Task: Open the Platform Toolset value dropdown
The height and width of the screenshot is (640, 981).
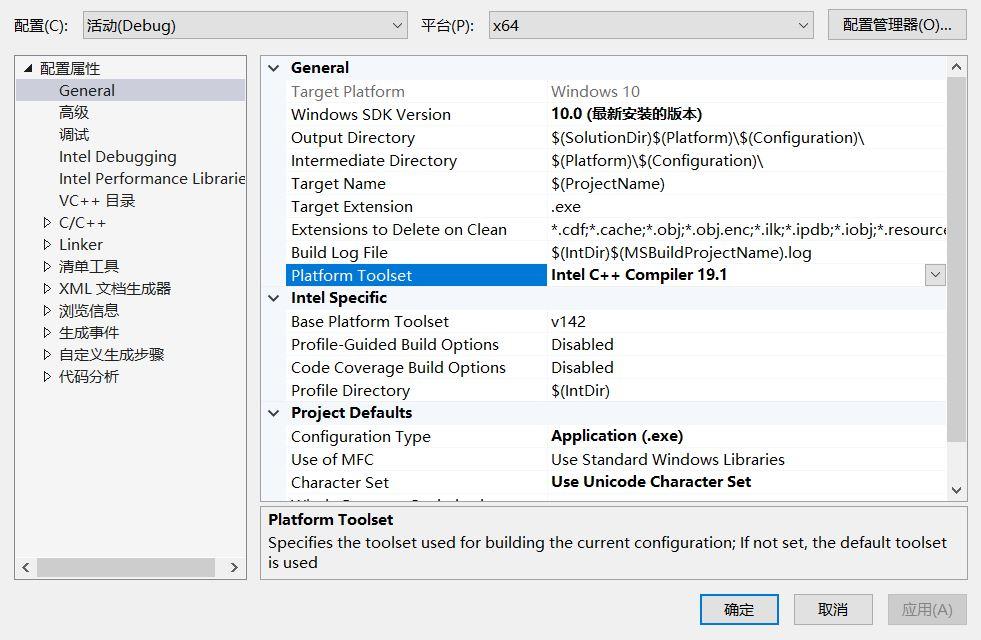Action: click(x=936, y=274)
